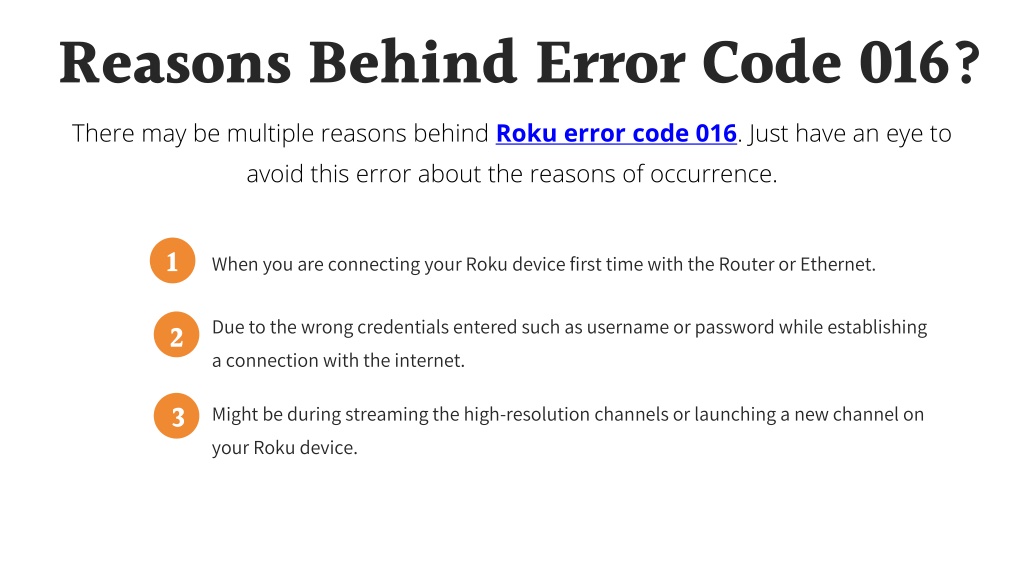Click the orange number 3 badge
Screen dimensions: 1024x576
176,416
